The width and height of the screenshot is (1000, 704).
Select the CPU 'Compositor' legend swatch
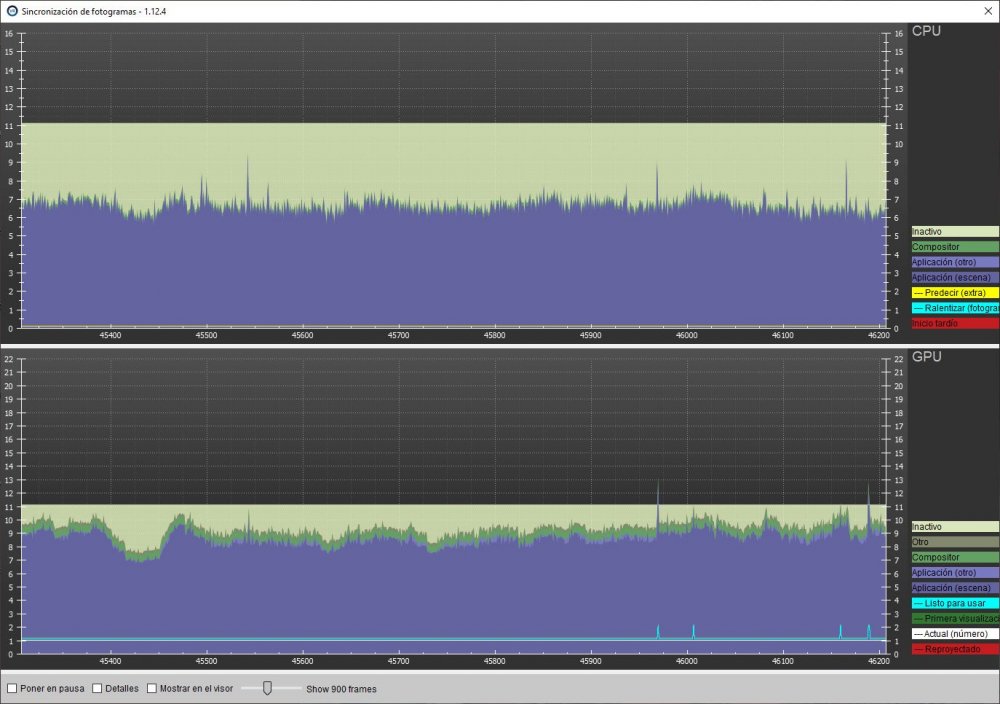click(954, 246)
